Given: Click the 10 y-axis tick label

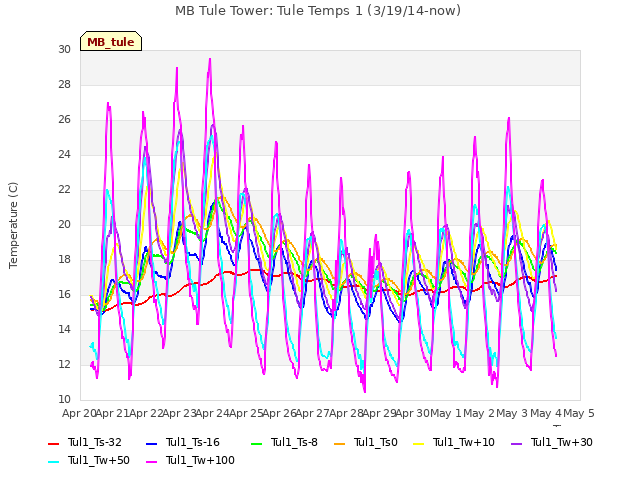Looking at the screenshot, I should [64, 399].
